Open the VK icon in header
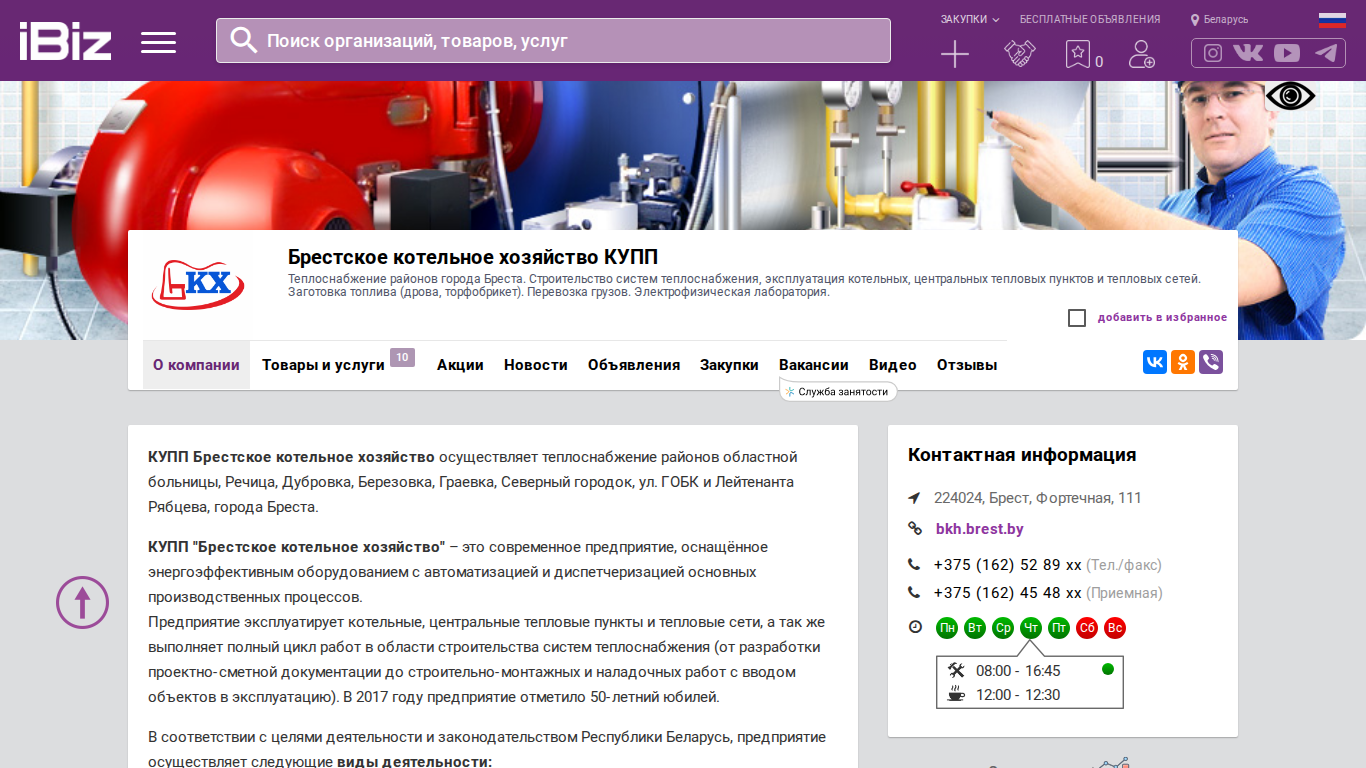 (x=1248, y=53)
